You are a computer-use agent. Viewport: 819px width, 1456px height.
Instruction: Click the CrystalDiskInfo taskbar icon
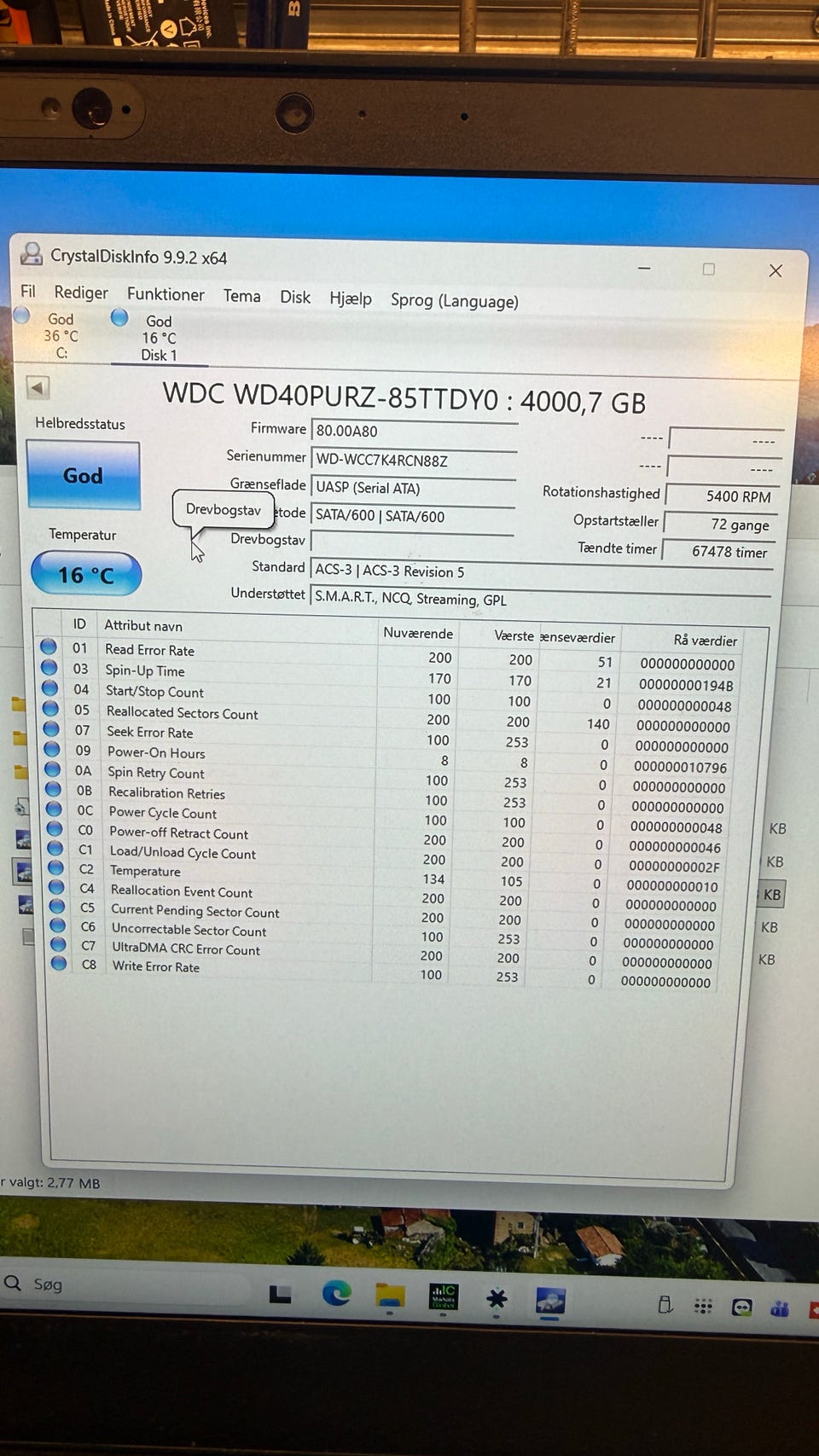(x=550, y=1302)
